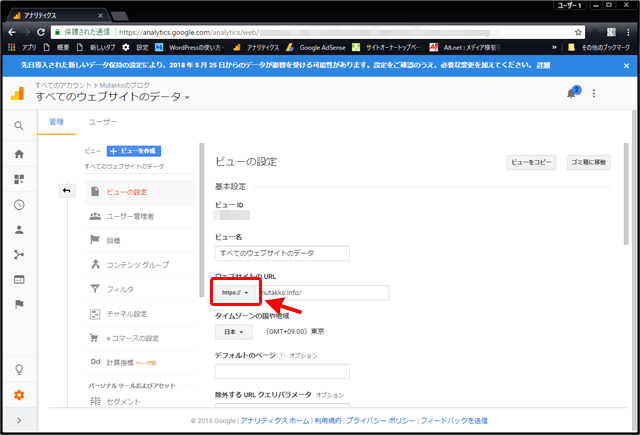Click the ビューをコピー button
Viewport: 640px width, 435px height.
531,162
